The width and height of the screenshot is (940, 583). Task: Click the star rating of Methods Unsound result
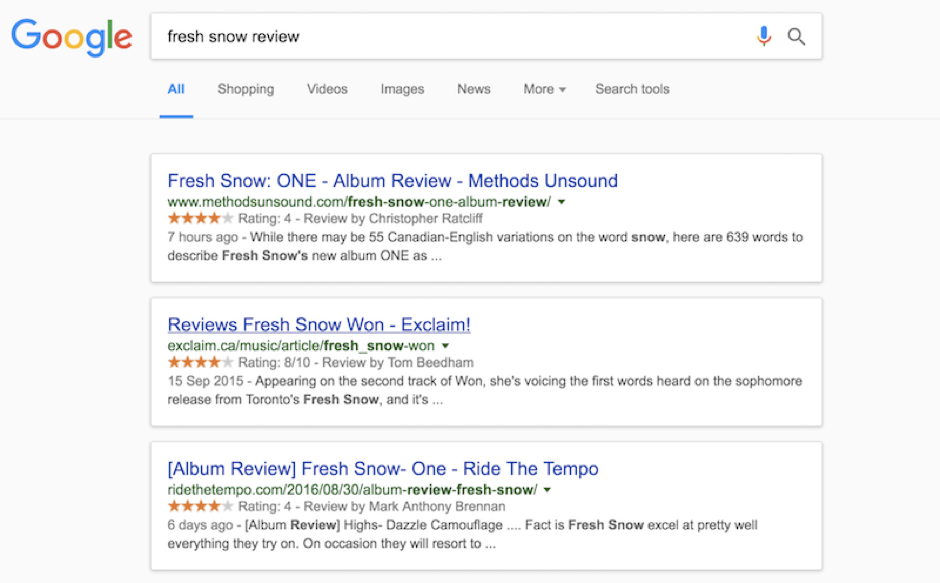pos(200,218)
